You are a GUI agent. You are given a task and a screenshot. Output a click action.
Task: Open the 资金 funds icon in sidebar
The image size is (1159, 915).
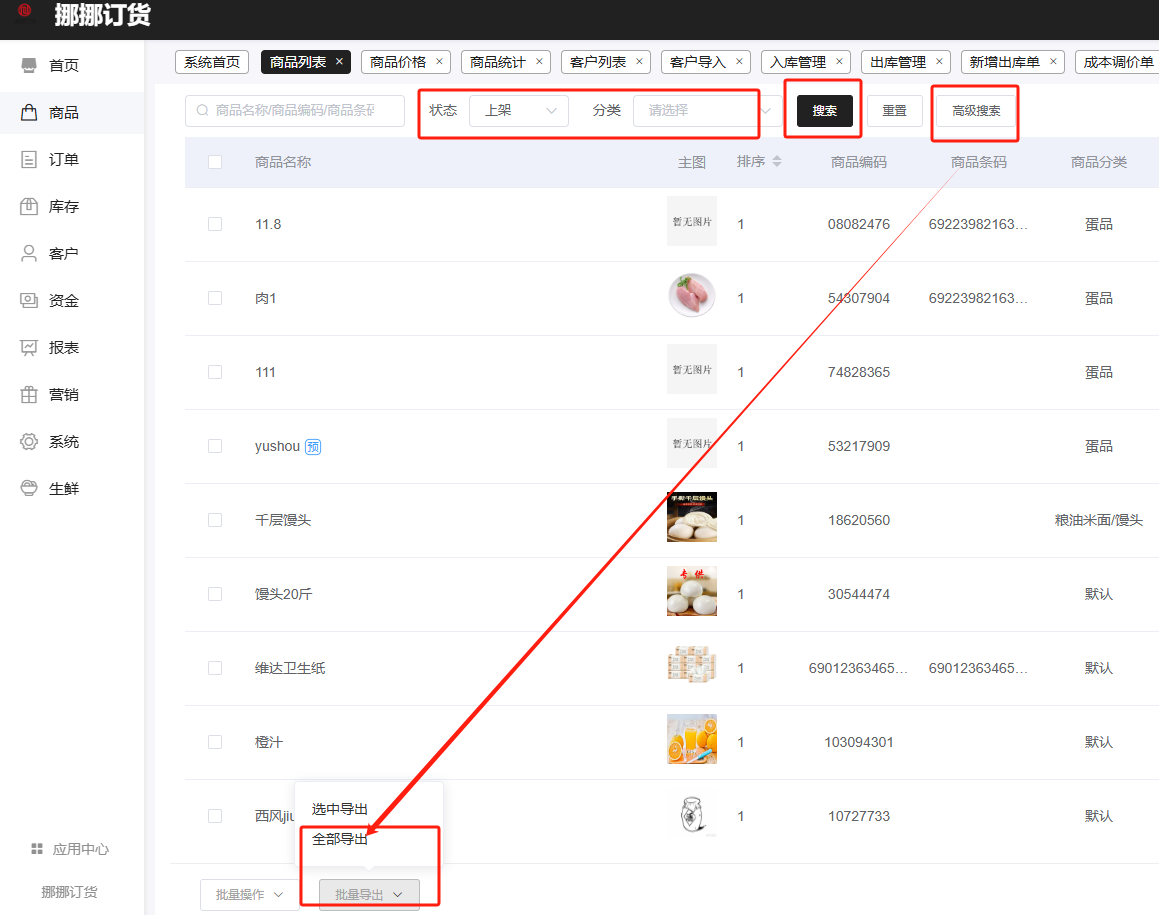tap(30, 301)
